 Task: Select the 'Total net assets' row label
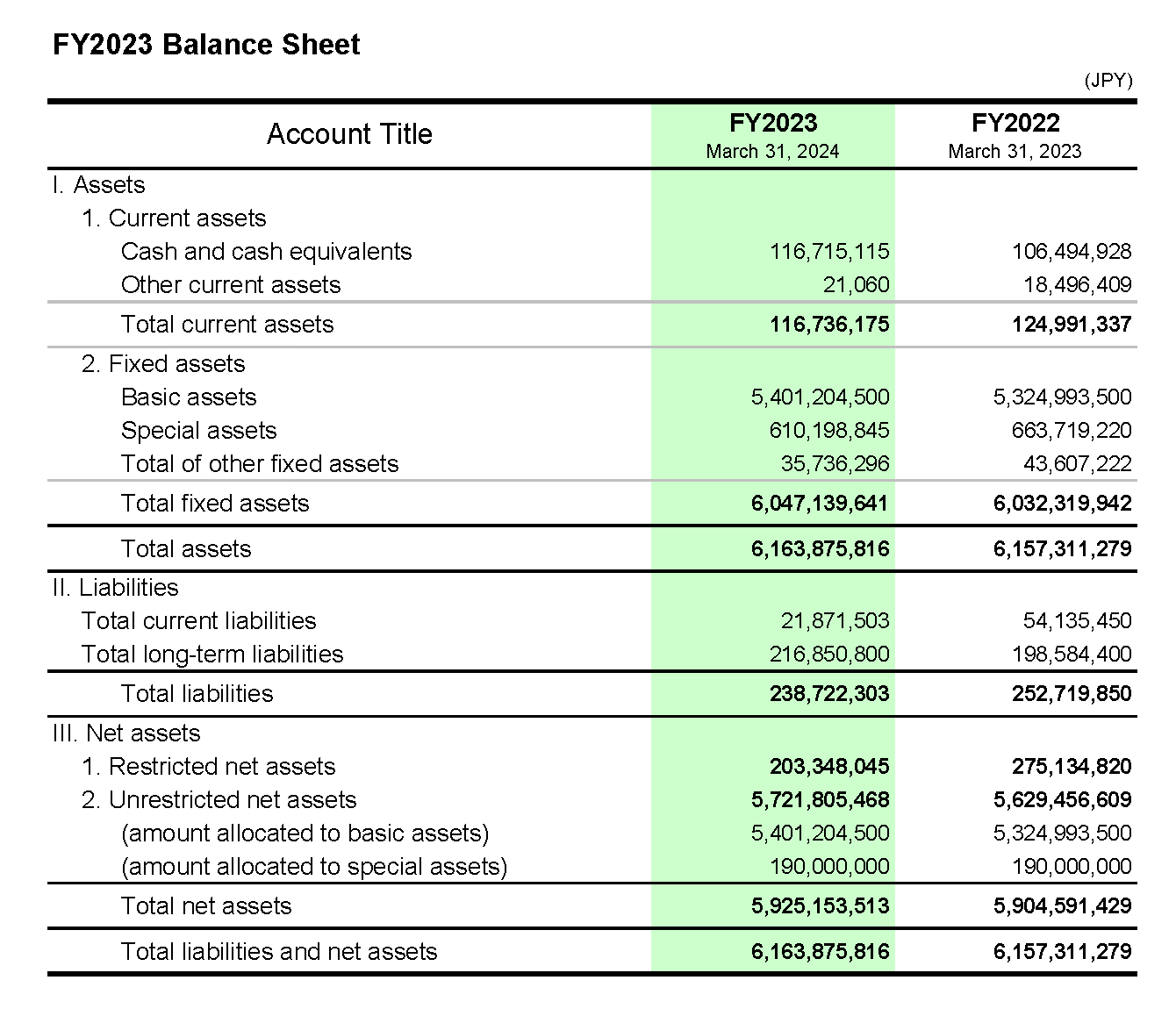point(206,906)
